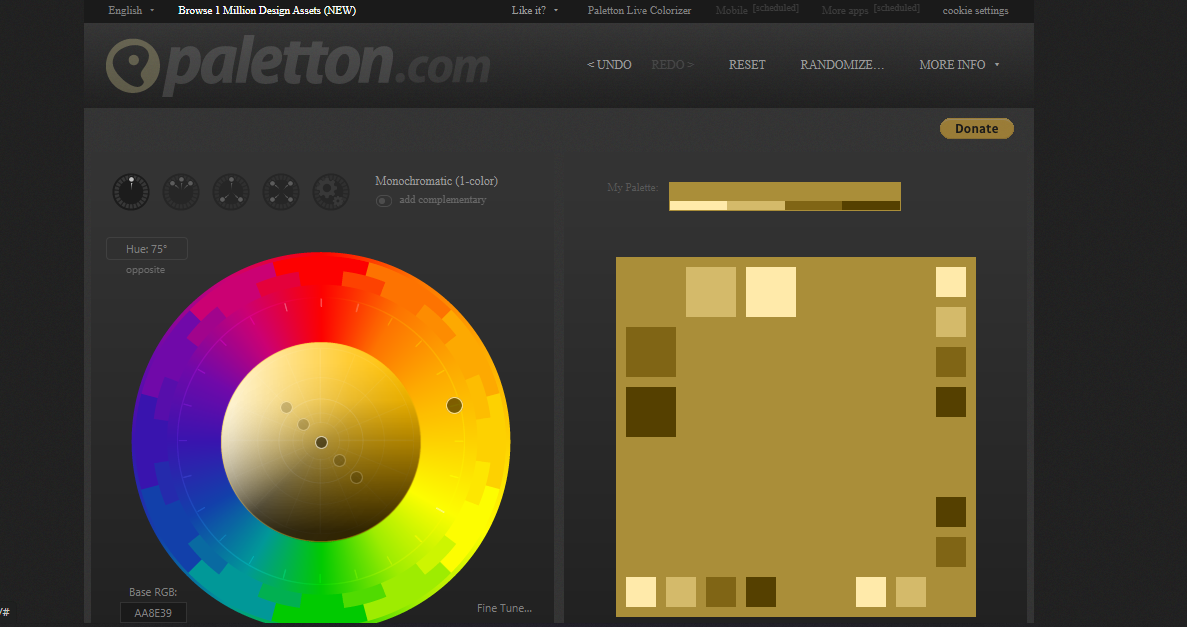Click the Hue: 75° box
Image resolution: width=1187 pixels, height=627 pixels.
(147, 248)
